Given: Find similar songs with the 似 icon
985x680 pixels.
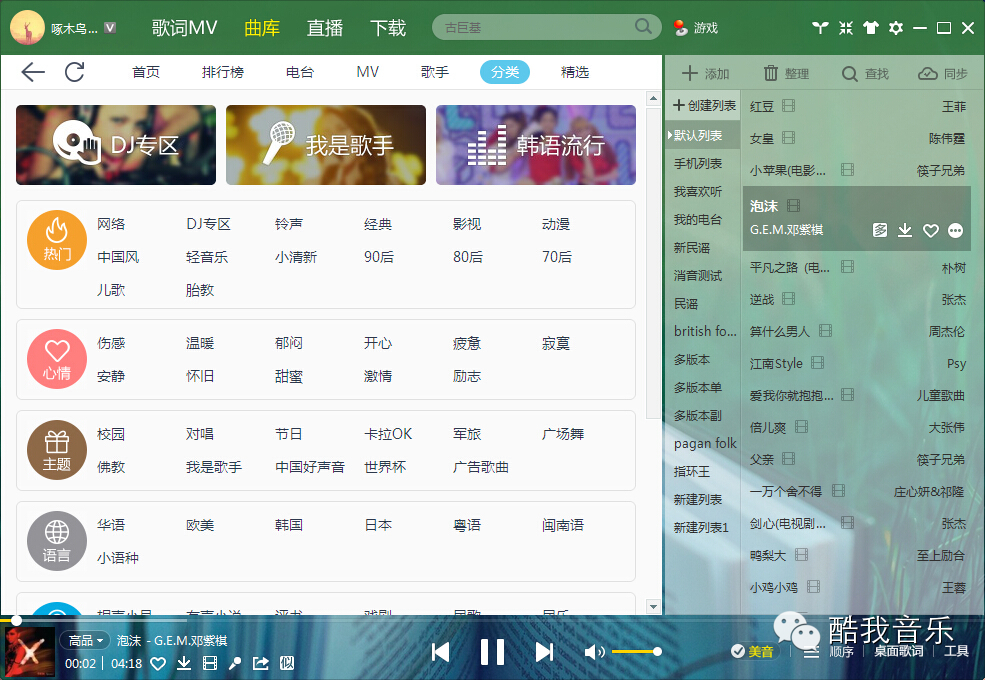Looking at the screenshot, I should click(x=287, y=664).
